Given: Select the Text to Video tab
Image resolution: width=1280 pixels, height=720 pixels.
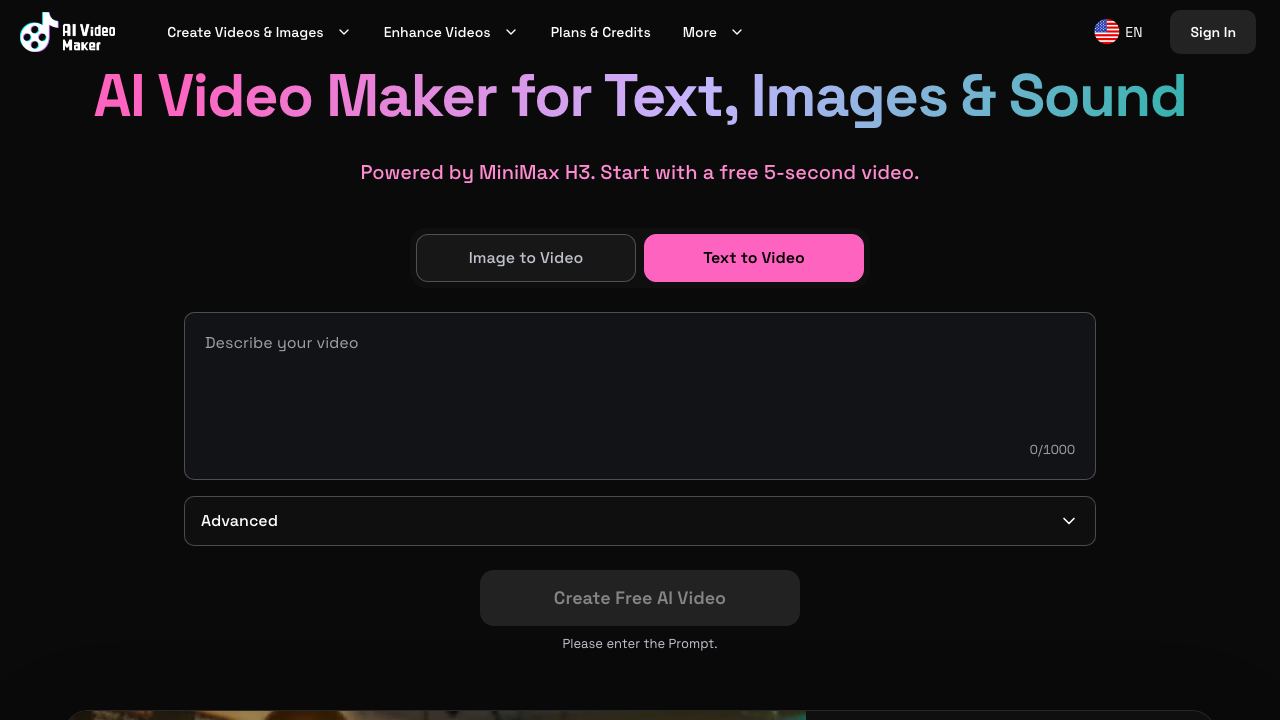Looking at the screenshot, I should (754, 258).
